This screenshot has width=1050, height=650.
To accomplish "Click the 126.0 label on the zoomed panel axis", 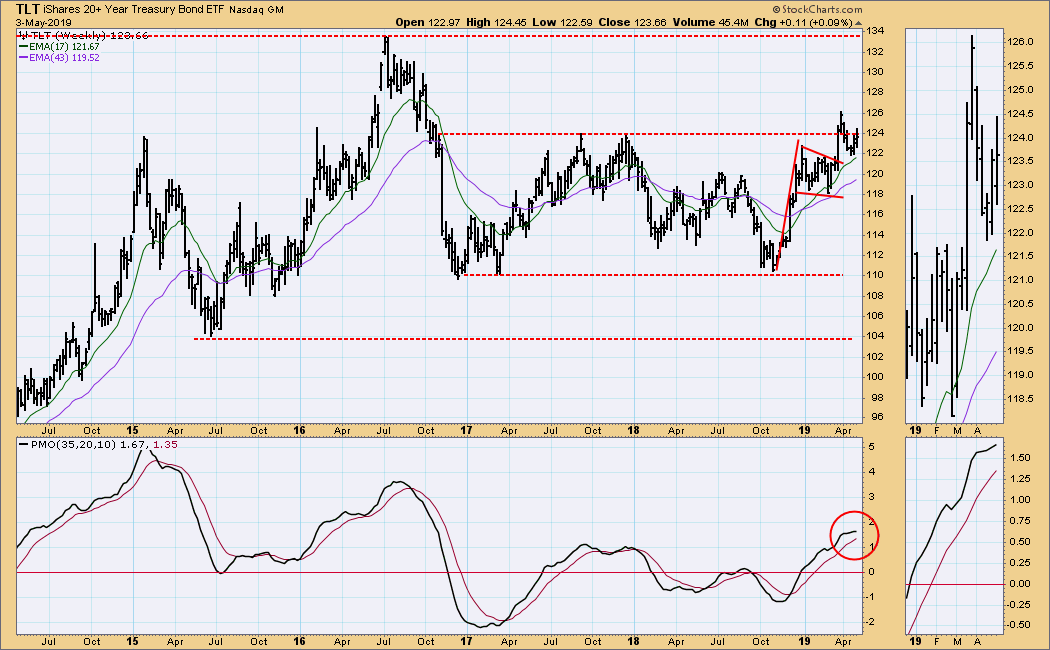I will coord(1021,42).
